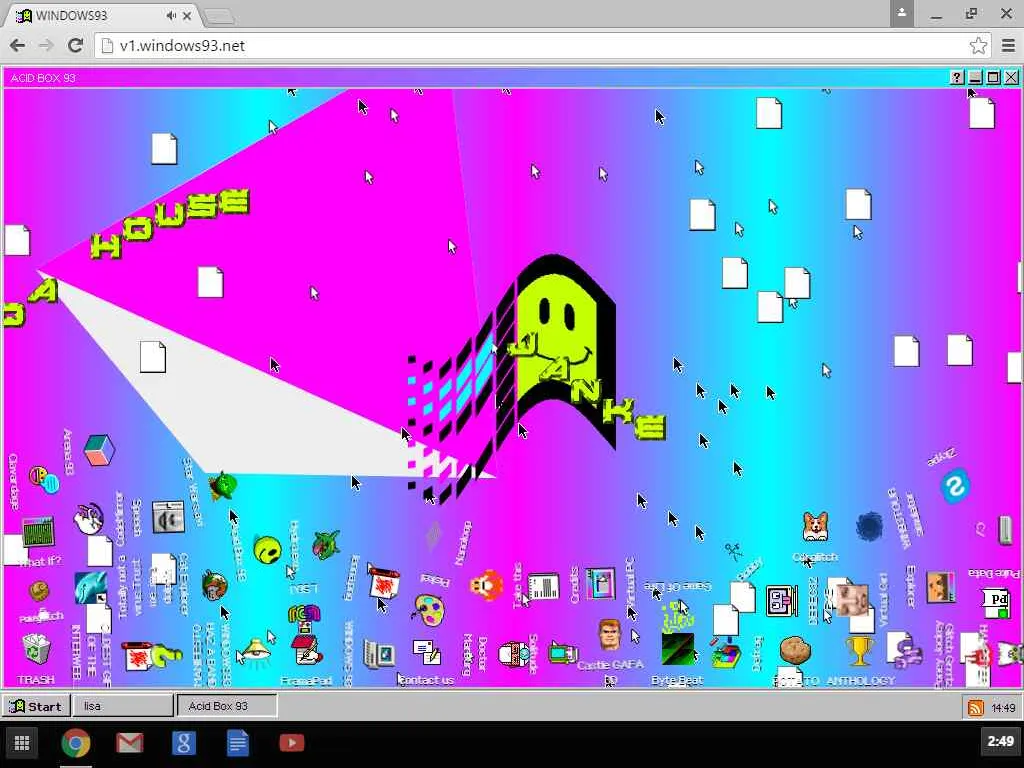The image size is (1024, 768).
Task: Switch to Acid Box 93 taskbar item
Action: point(227,706)
